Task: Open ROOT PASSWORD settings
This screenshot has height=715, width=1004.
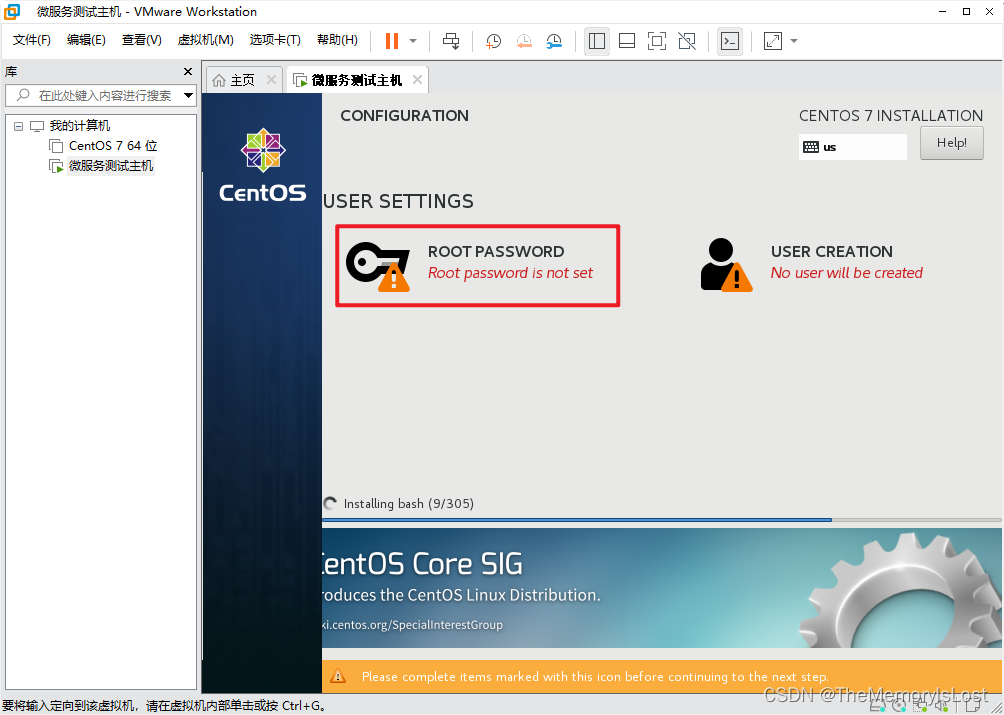Action: [x=478, y=265]
